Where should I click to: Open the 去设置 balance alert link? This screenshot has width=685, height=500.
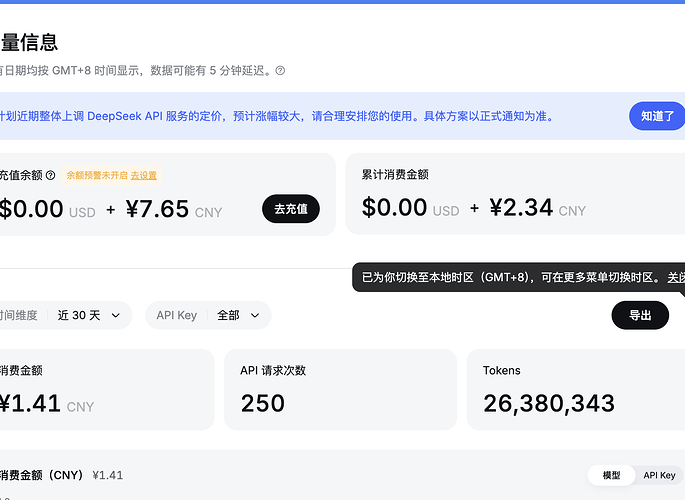tap(144, 176)
